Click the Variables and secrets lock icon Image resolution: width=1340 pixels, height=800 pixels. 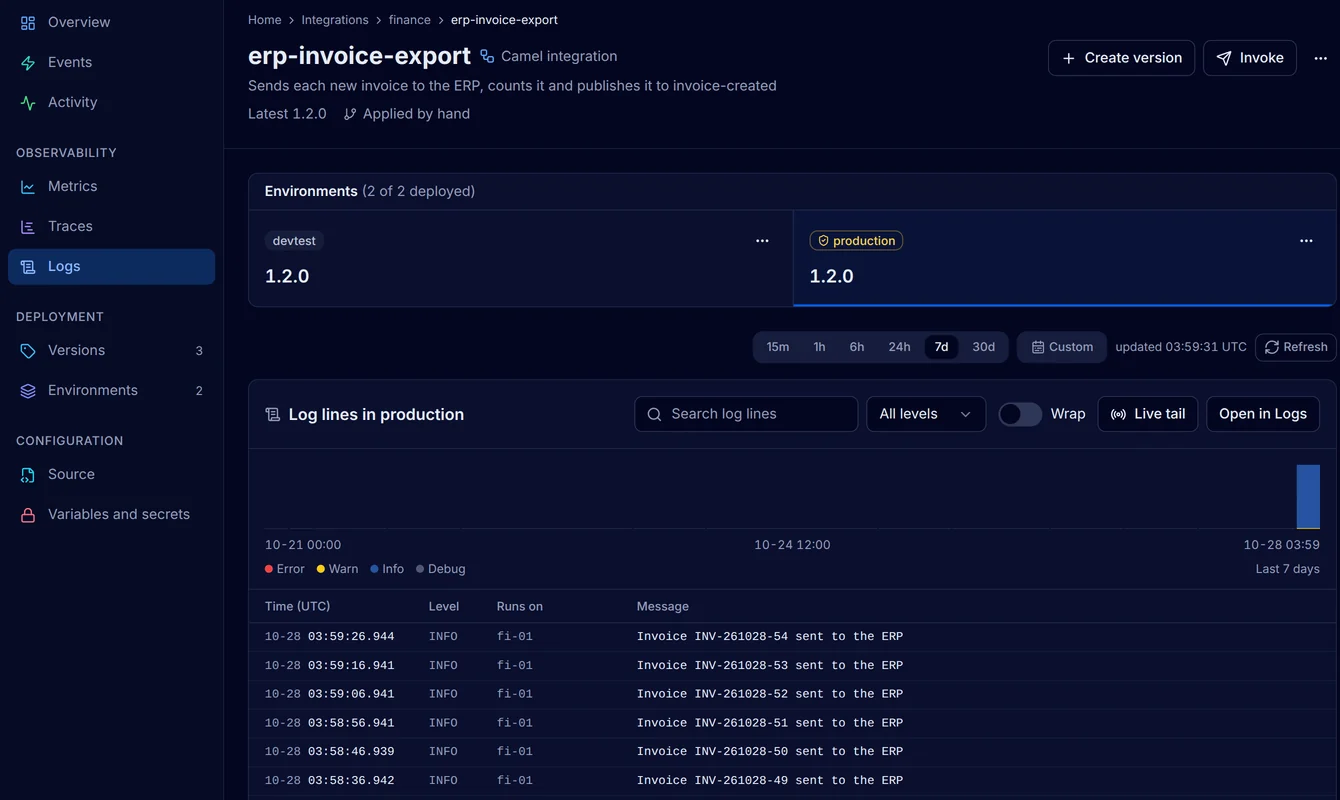tap(28, 515)
